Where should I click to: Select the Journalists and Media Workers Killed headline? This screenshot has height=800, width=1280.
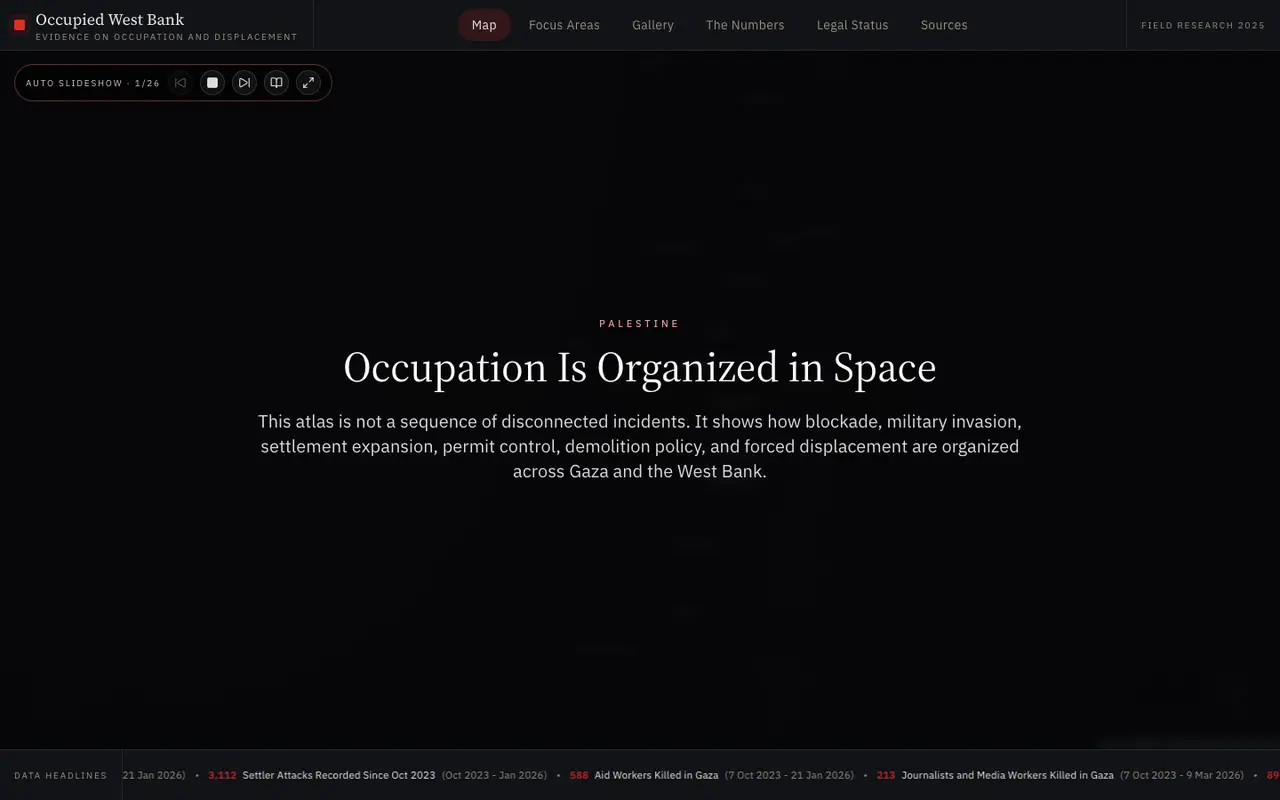click(1007, 775)
